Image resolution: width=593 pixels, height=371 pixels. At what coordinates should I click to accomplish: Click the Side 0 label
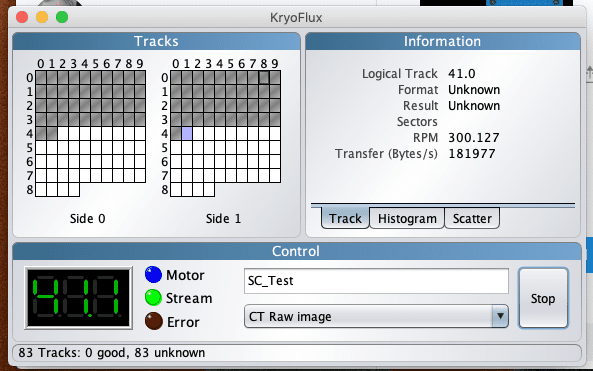(87, 218)
